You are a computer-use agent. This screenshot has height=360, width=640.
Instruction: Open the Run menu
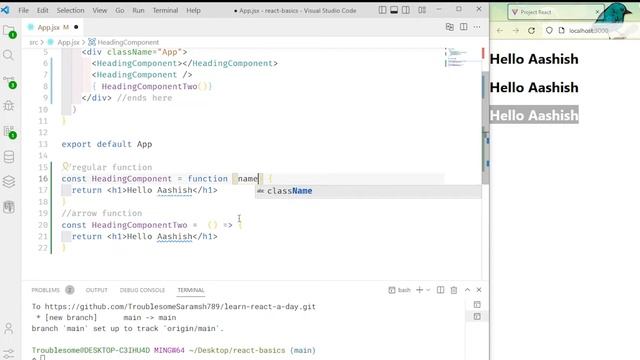click(138, 10)
